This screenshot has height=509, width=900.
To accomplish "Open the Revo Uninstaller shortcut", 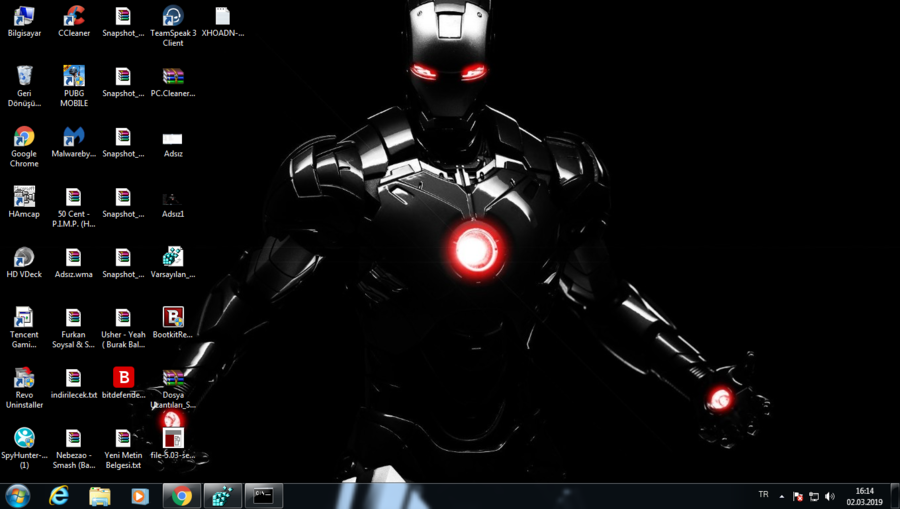I will [24, 388].
